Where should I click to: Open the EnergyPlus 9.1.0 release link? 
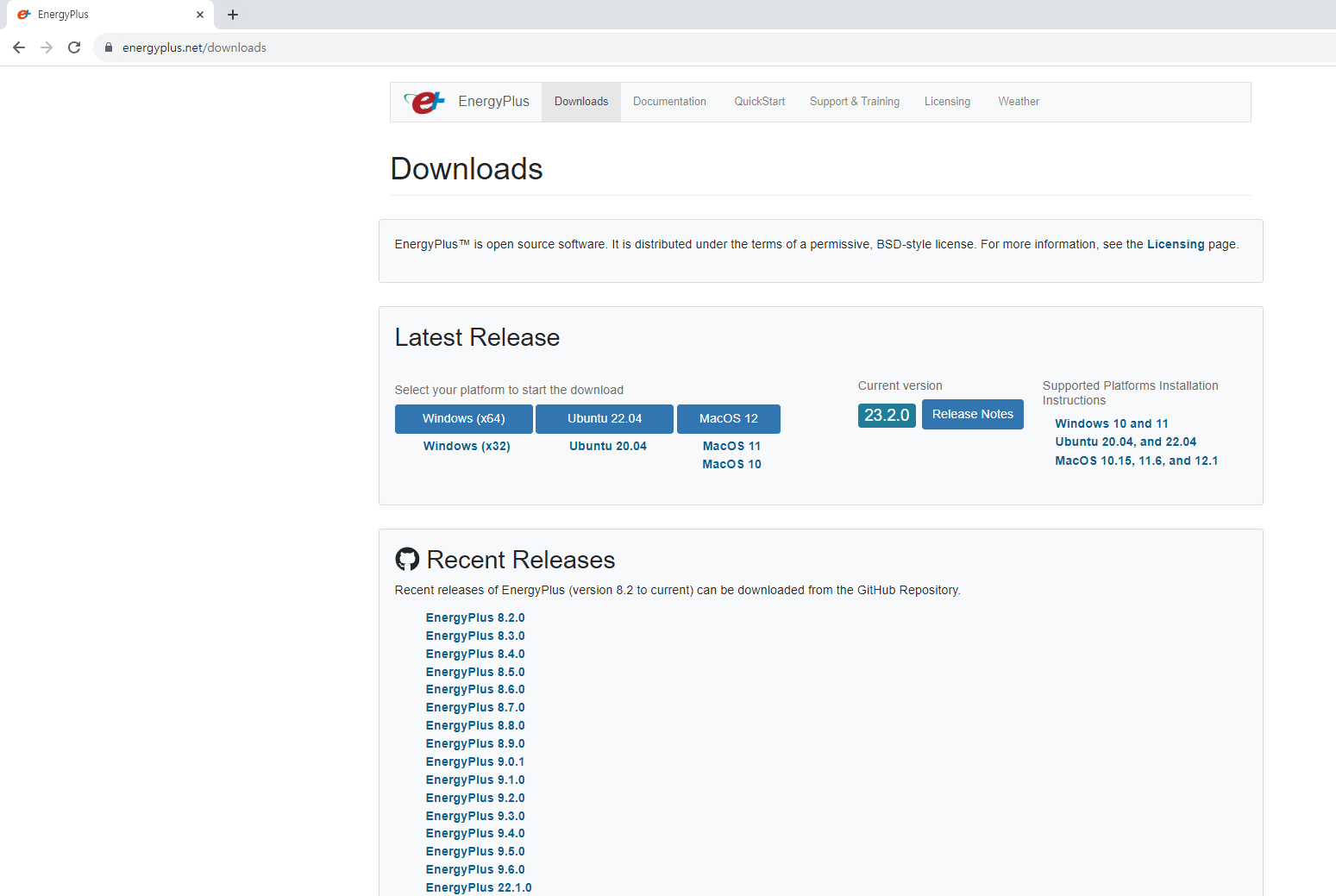pyautogui.click(x=475, y=780)
